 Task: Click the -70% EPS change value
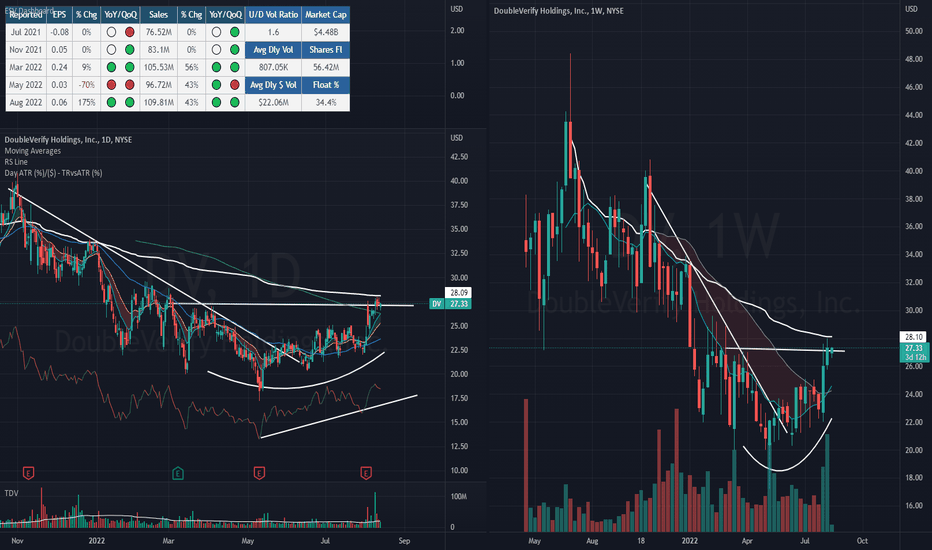[86, 85]
